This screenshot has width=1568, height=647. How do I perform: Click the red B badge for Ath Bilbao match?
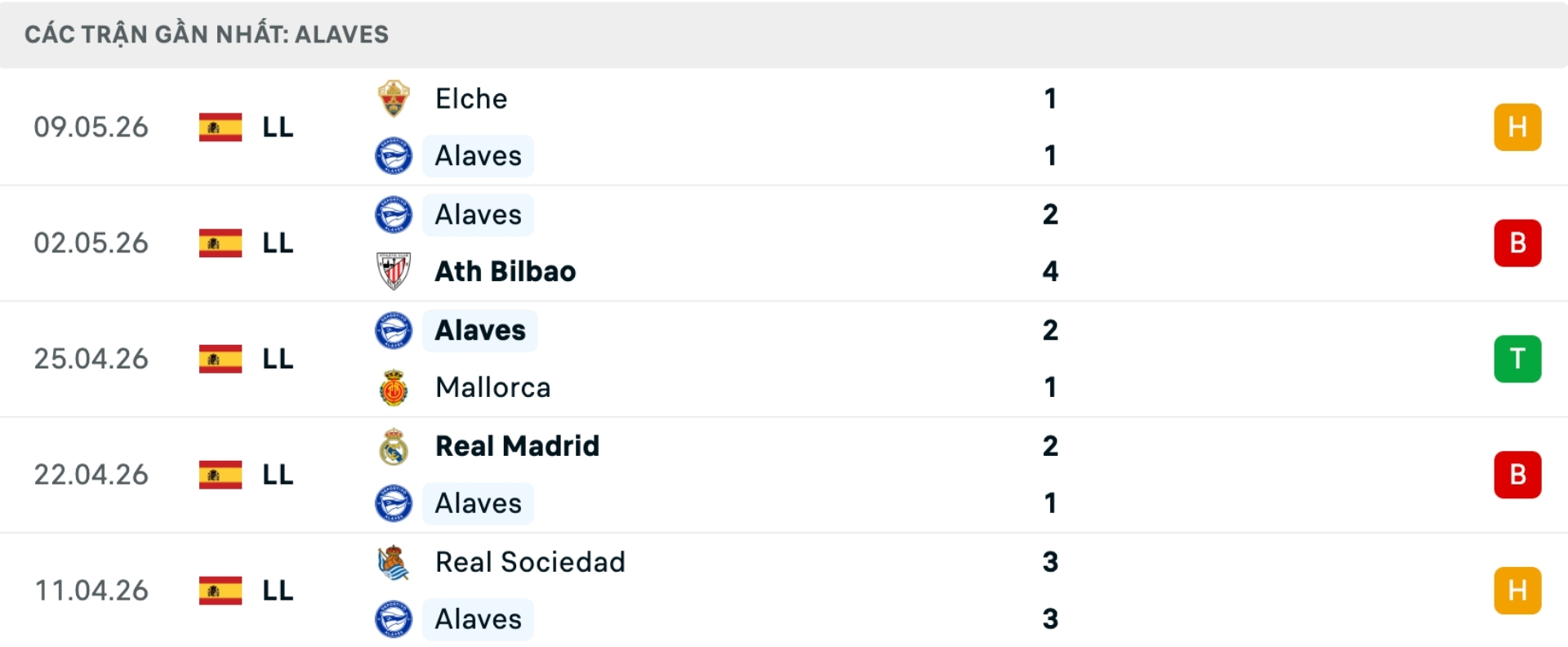tap(1517, 243)
